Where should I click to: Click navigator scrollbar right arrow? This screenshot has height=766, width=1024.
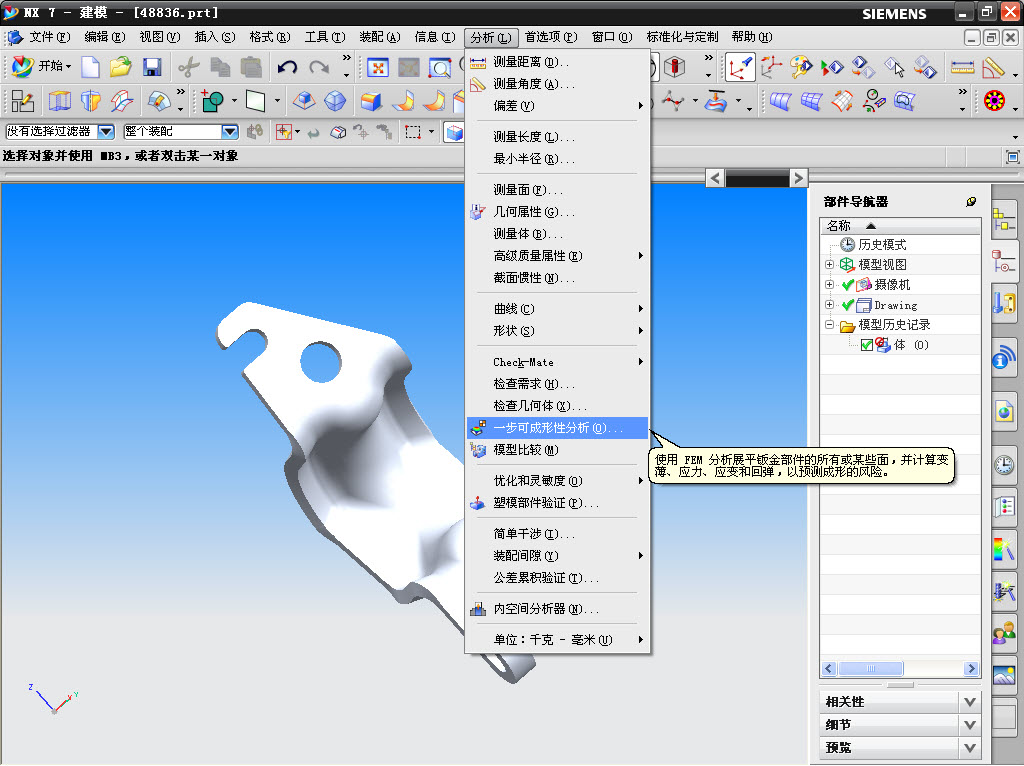(x=971, y=669)
